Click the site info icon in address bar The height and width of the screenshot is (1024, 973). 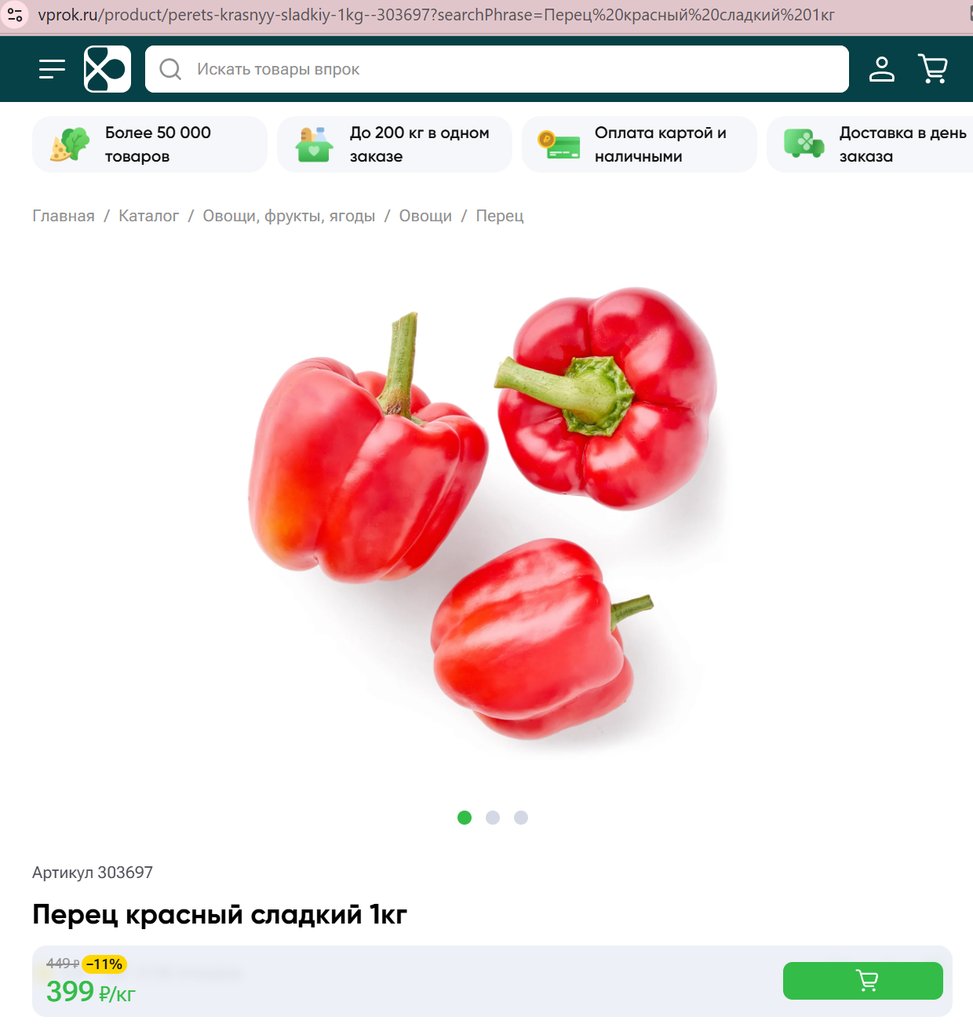15,14
